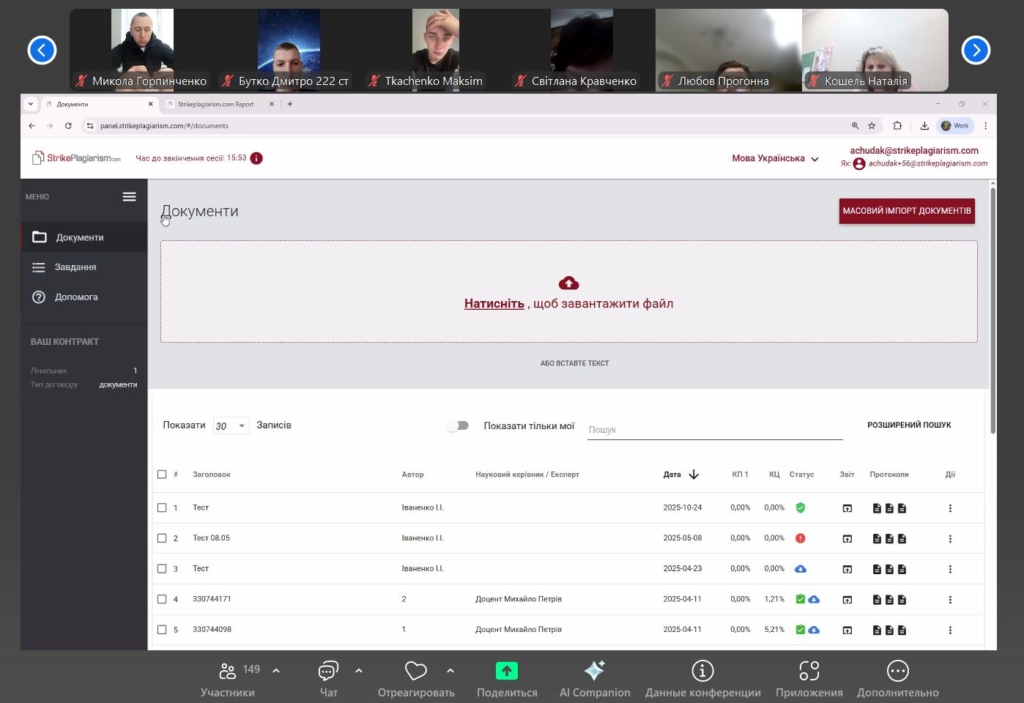Toggle the Показати тільки мої switch

click(x=457, y=426)
